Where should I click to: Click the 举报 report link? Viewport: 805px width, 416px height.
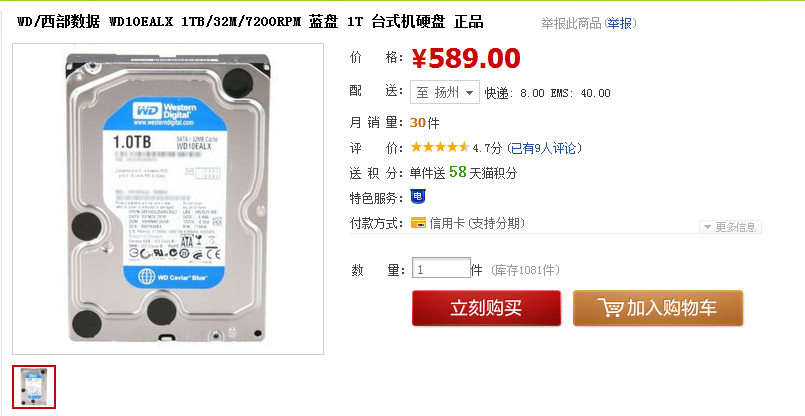(620, 24)
